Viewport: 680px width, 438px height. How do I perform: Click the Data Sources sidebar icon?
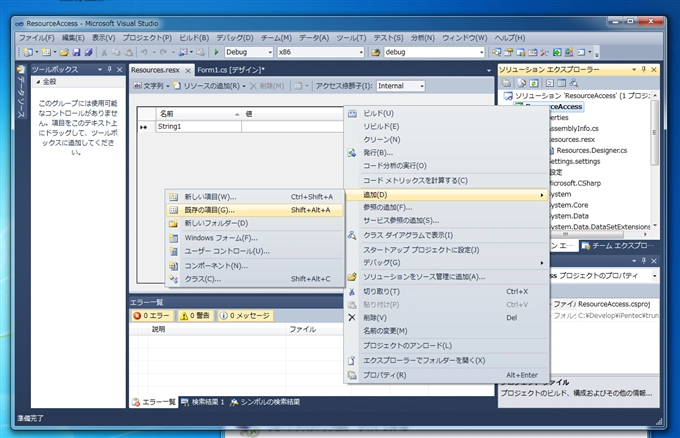(x=21, y=69)
